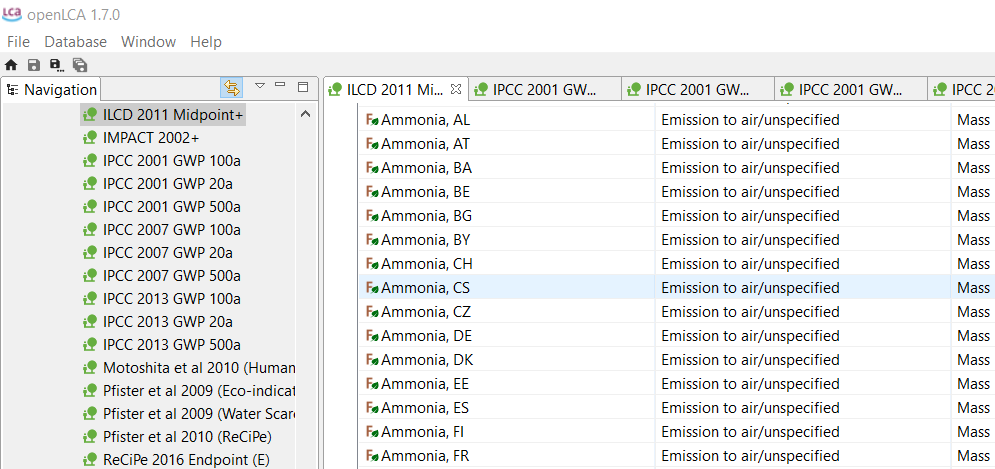The height and width of the screenshot is (469, 995).
Task: Select IPCC 2001 GWP 500a method
Action: tap(171, 207)
